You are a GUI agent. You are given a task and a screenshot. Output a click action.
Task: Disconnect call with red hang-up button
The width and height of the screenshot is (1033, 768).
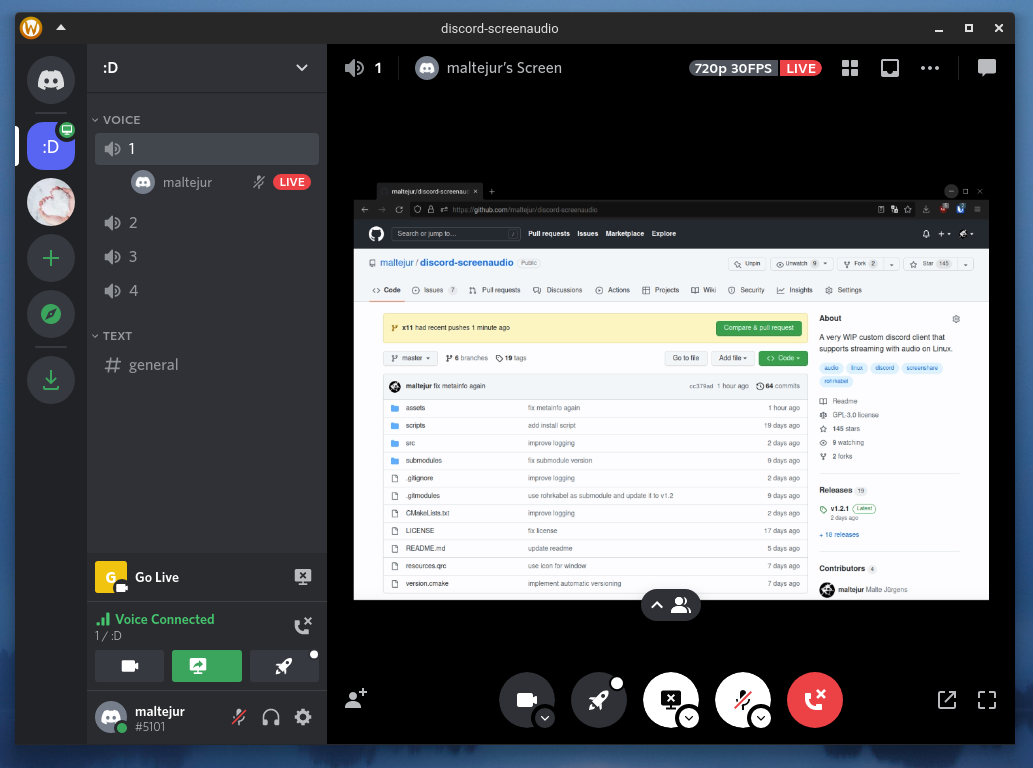click(815, 700)
